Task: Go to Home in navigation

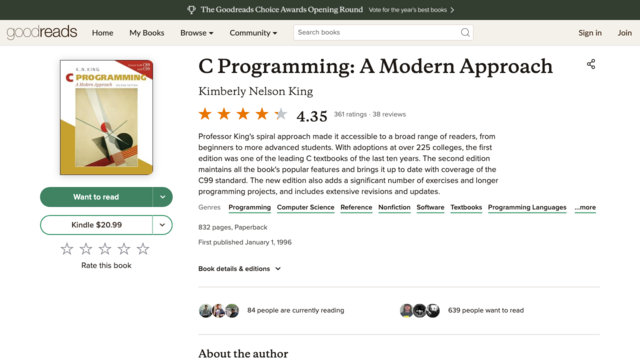Action: [102, 33]
